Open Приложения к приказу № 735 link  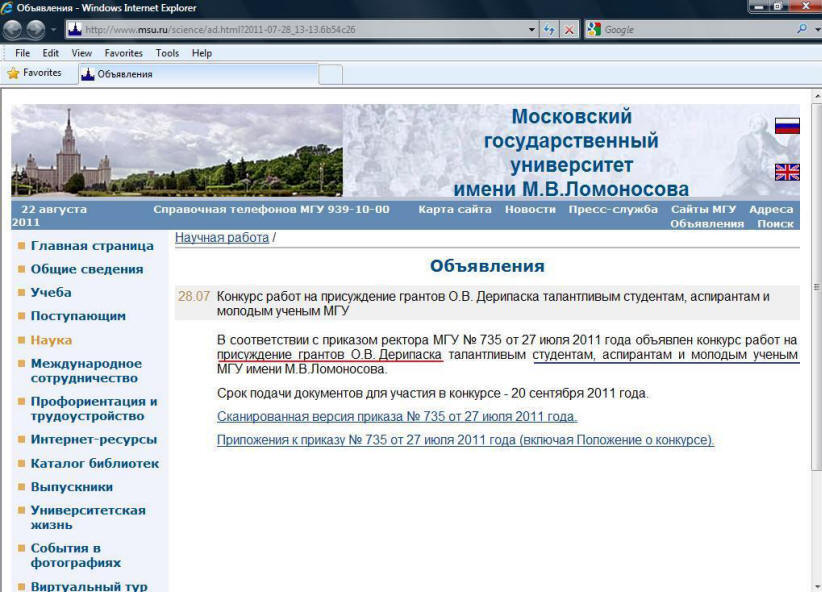[466, 439]
